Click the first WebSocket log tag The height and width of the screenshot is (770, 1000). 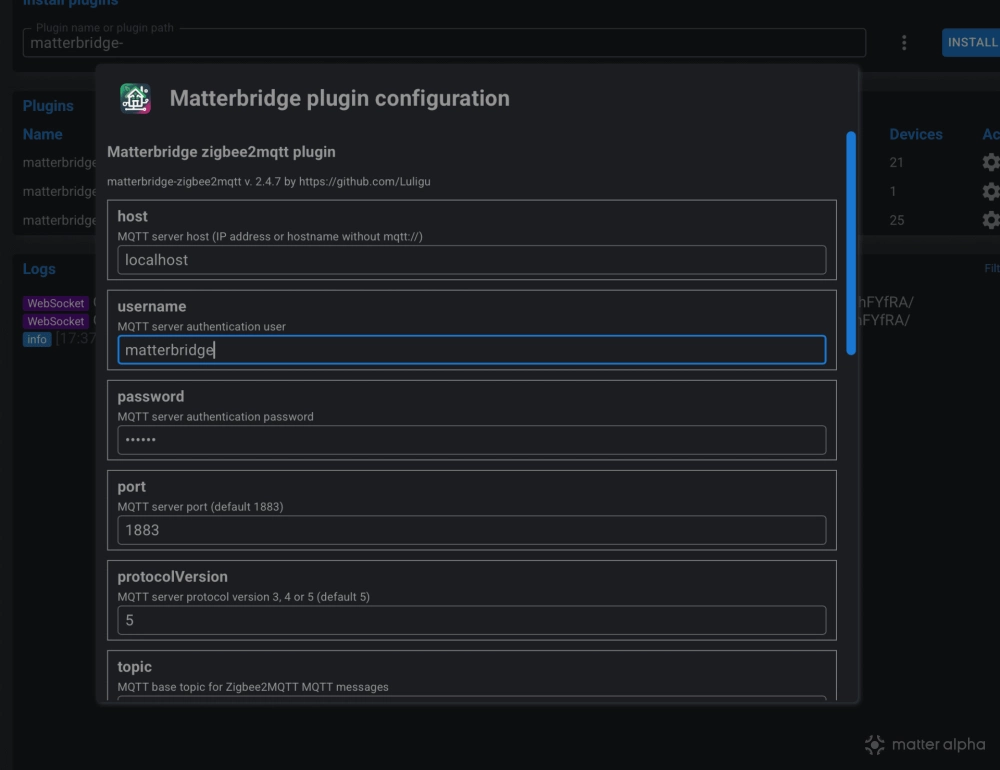[56, 303]
